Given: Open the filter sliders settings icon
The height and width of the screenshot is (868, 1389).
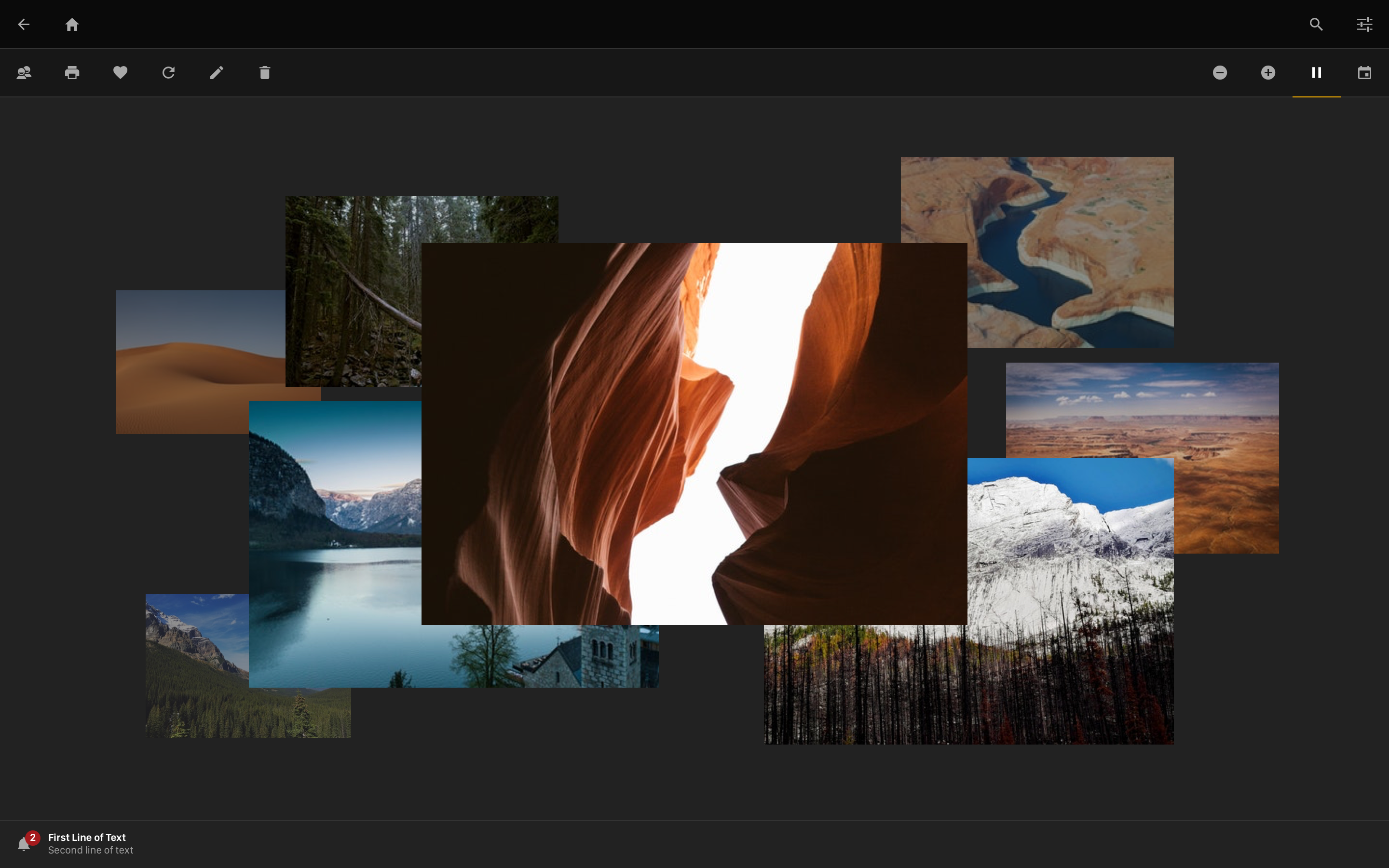Looking at the screenshot, I should point(1364,24).
